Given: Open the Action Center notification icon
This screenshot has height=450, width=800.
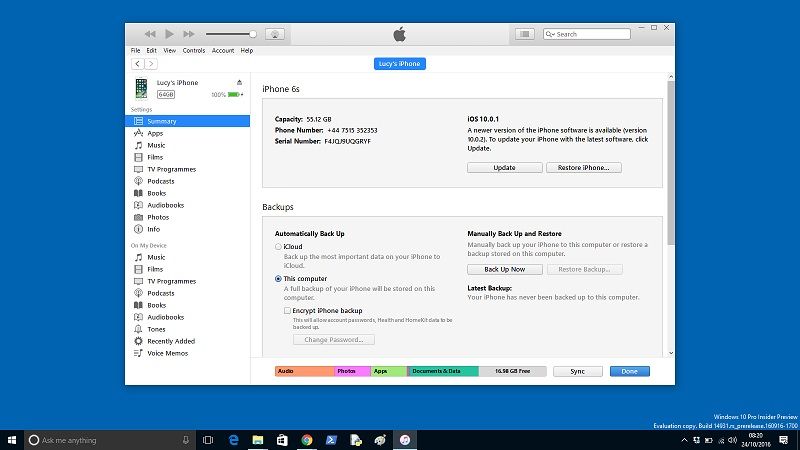Looking at the screenshot, I should click(x=784, y=440).
